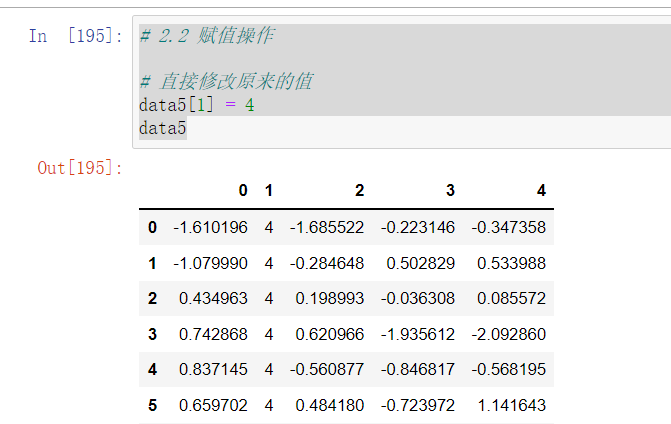Viewport: 671px width, 424px height.
Task: Select cell value 0.198993
Action: tap(330, 298)
